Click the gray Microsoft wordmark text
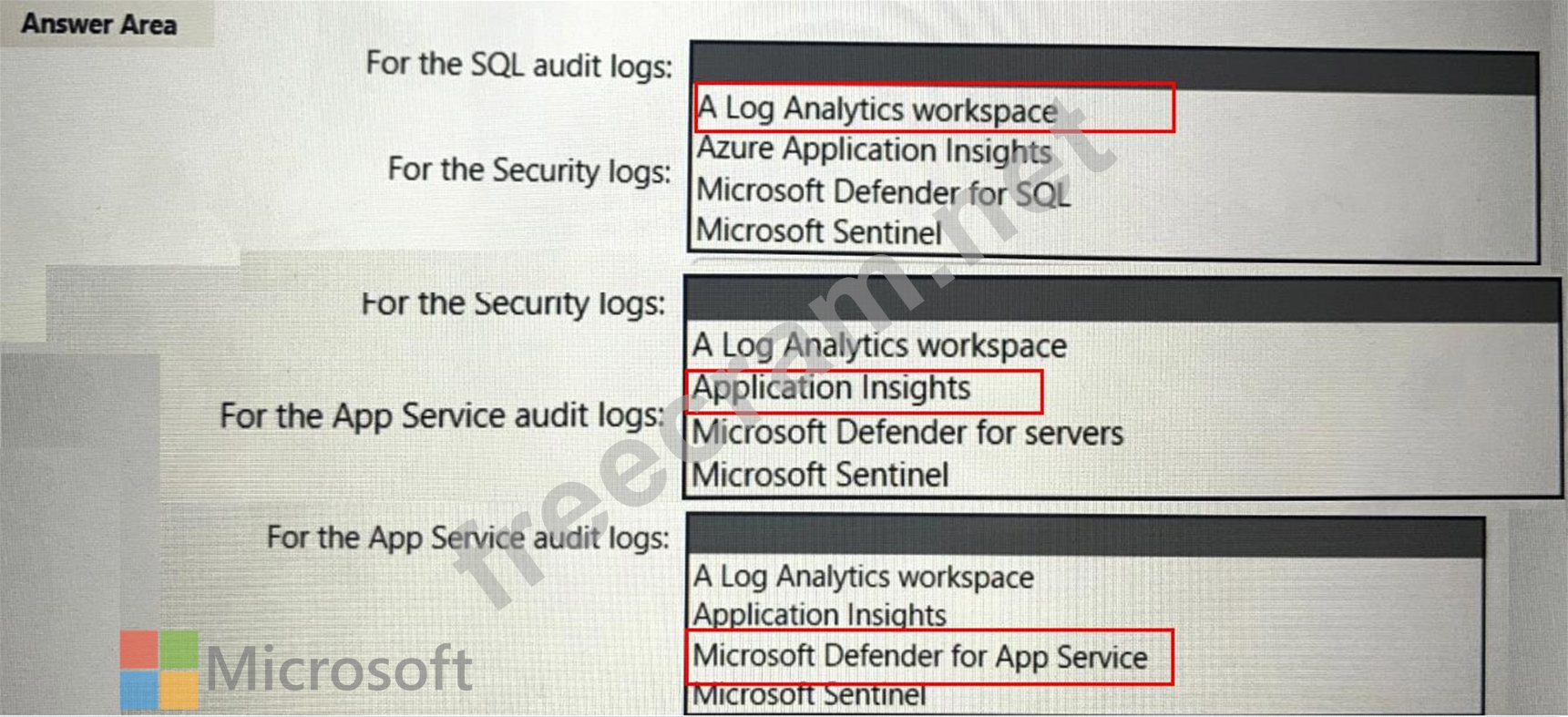 click(x=339, y=670)
